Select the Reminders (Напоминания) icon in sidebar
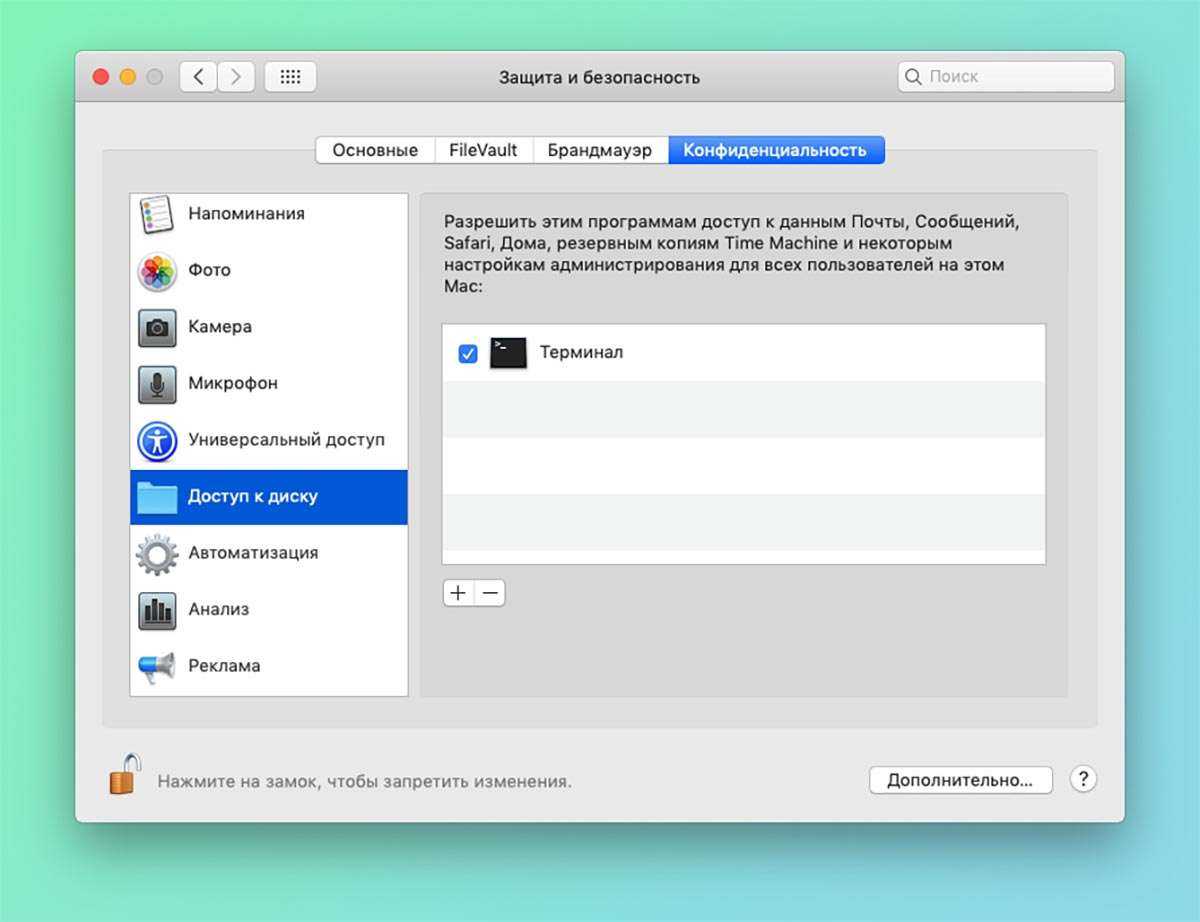The image size is (1200, 922). coord(157,214)
